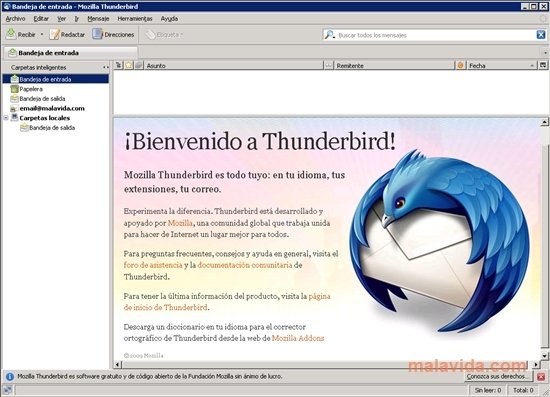Click the Sin leer: 0 status text
Image resolution: width=550 pixels, height=397 pixels.
488,390
